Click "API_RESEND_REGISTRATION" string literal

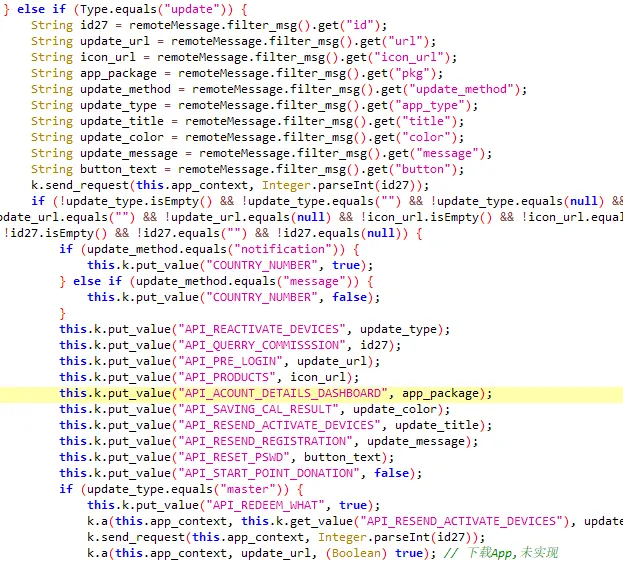[265, 441]
